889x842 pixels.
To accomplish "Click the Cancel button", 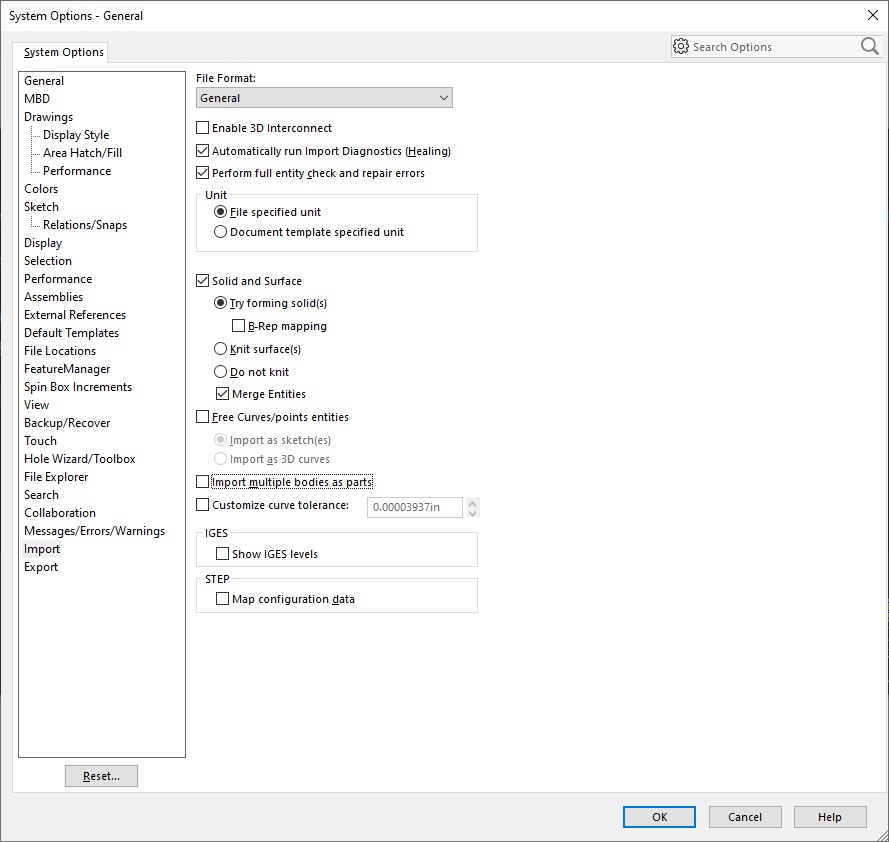I will [745, 817].
